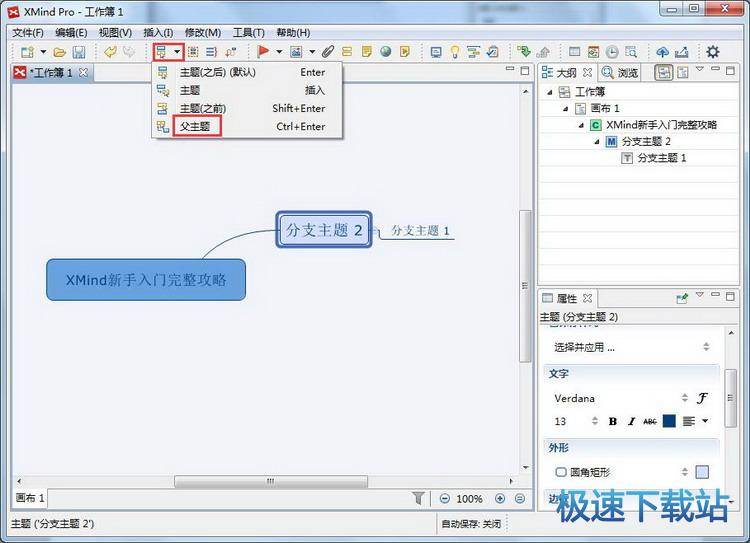
Task: Select the central XMind新手入门完整攻略 topic
Action: [x=146, y=280]
